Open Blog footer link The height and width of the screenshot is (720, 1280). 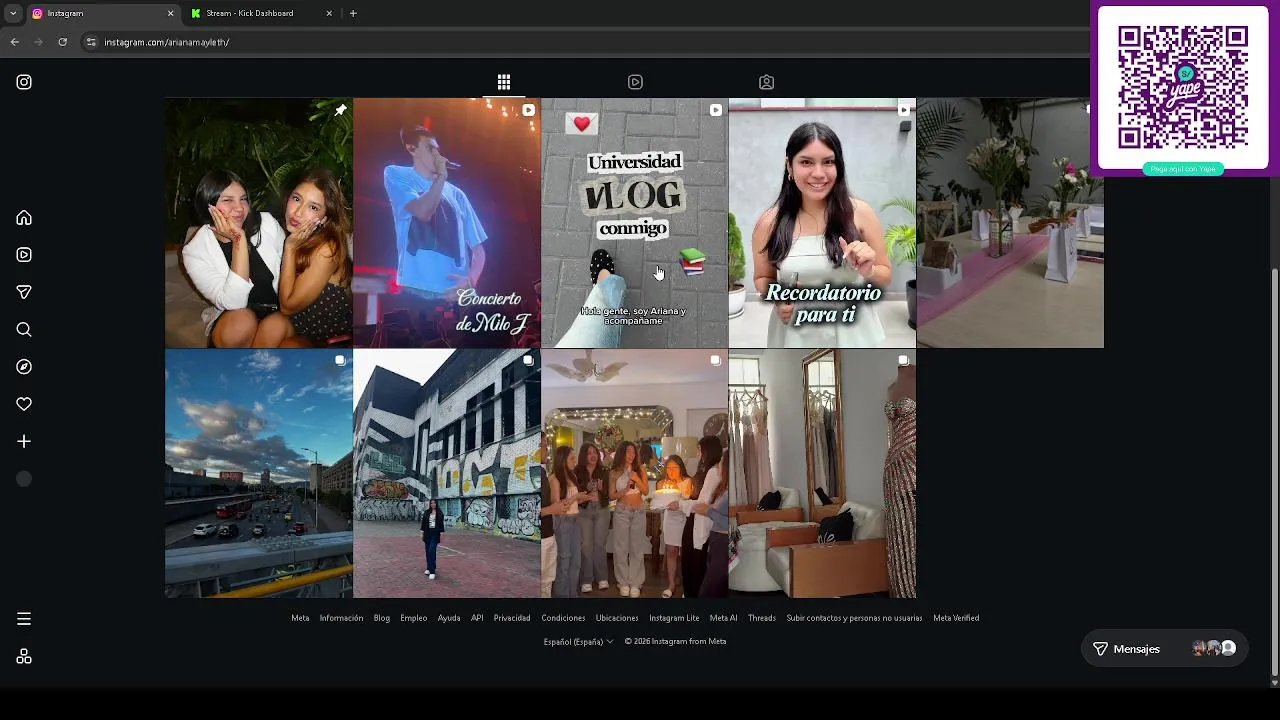pos(382,618)
